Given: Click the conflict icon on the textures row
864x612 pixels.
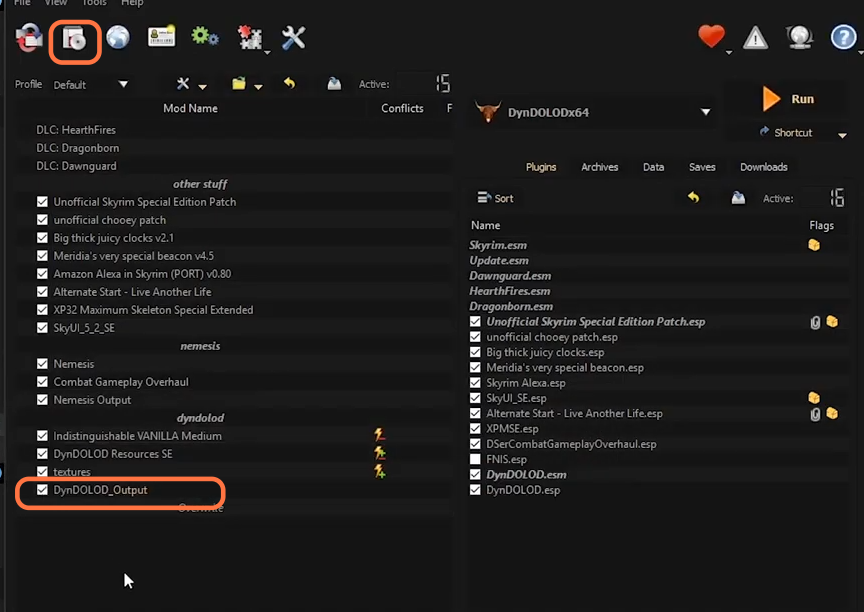Looking at the screenshot, I should tap(379, 472).
